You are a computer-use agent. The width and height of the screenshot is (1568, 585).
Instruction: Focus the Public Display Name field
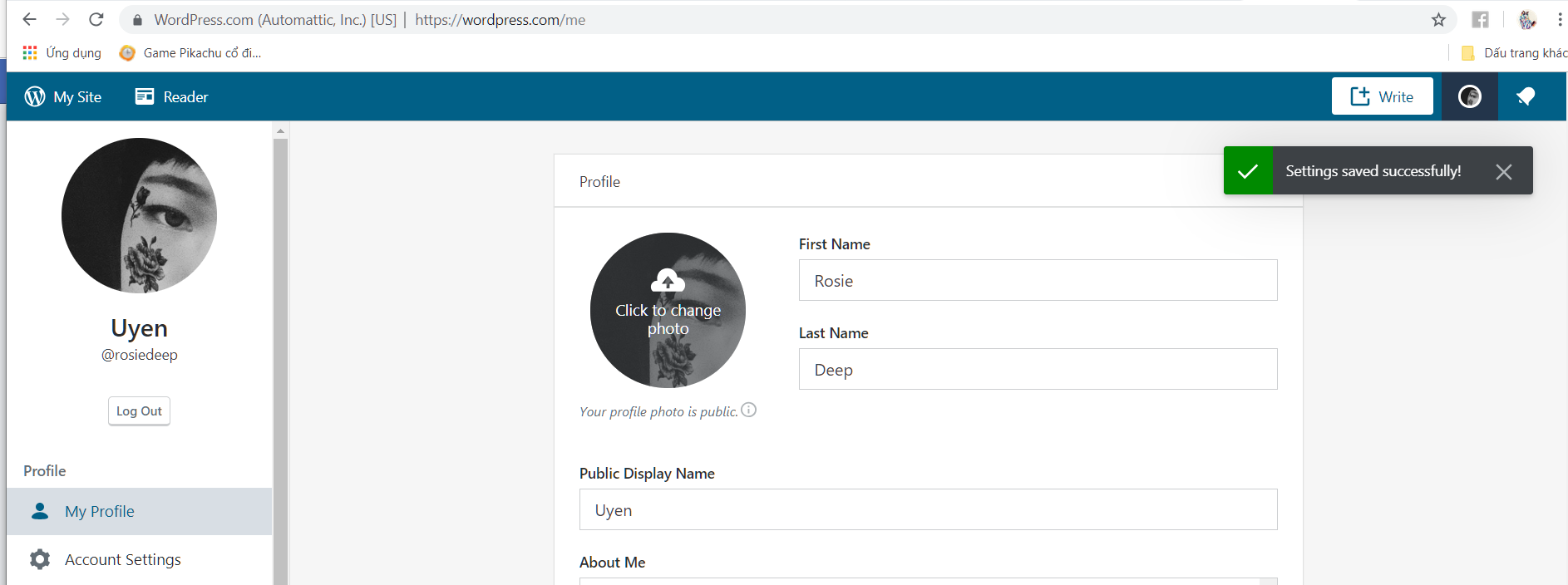[928, 510]
